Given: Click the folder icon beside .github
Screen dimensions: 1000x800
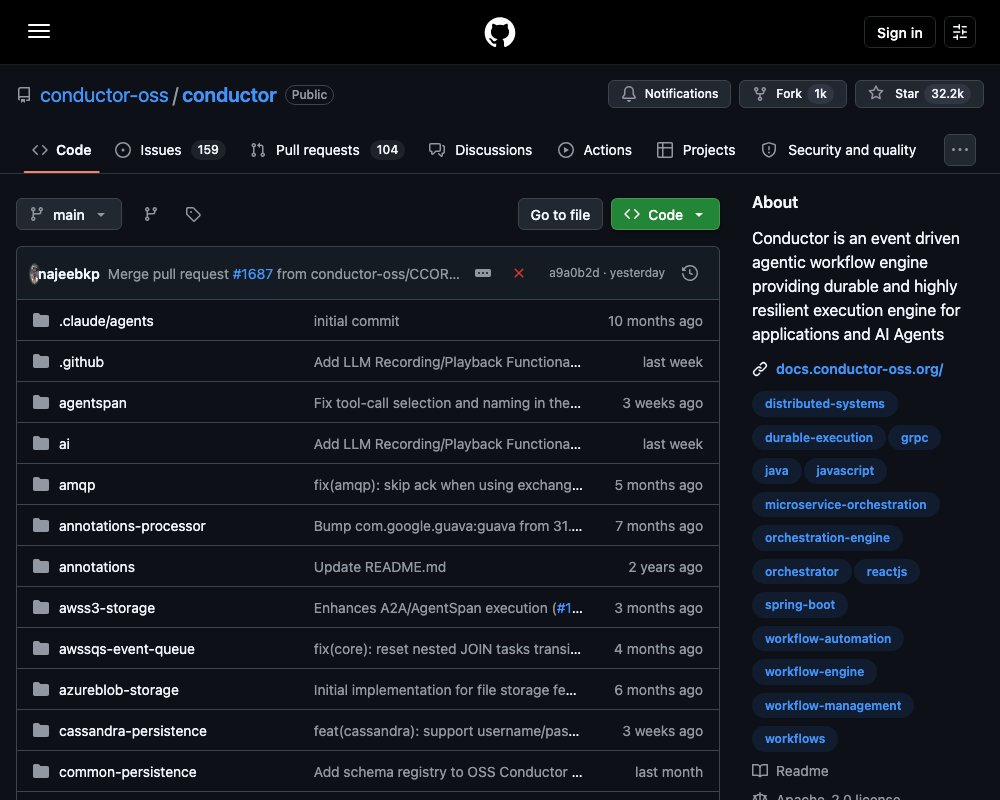Looking at the screenshot, I should click(x=41, y=362).
